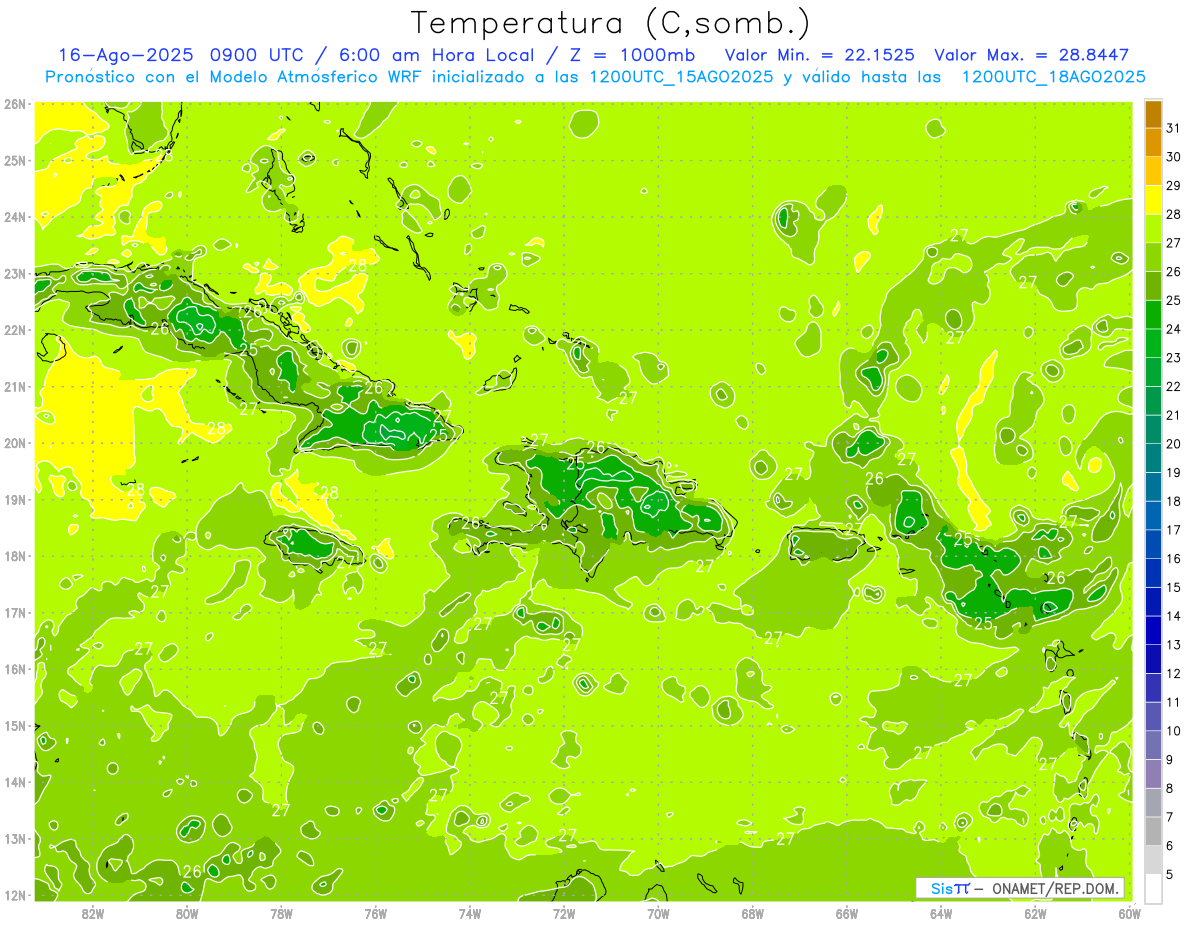This screenshot has width=1200, height=927.
Task: Click the 'SisTT' logo text
Action: point(949,888)
